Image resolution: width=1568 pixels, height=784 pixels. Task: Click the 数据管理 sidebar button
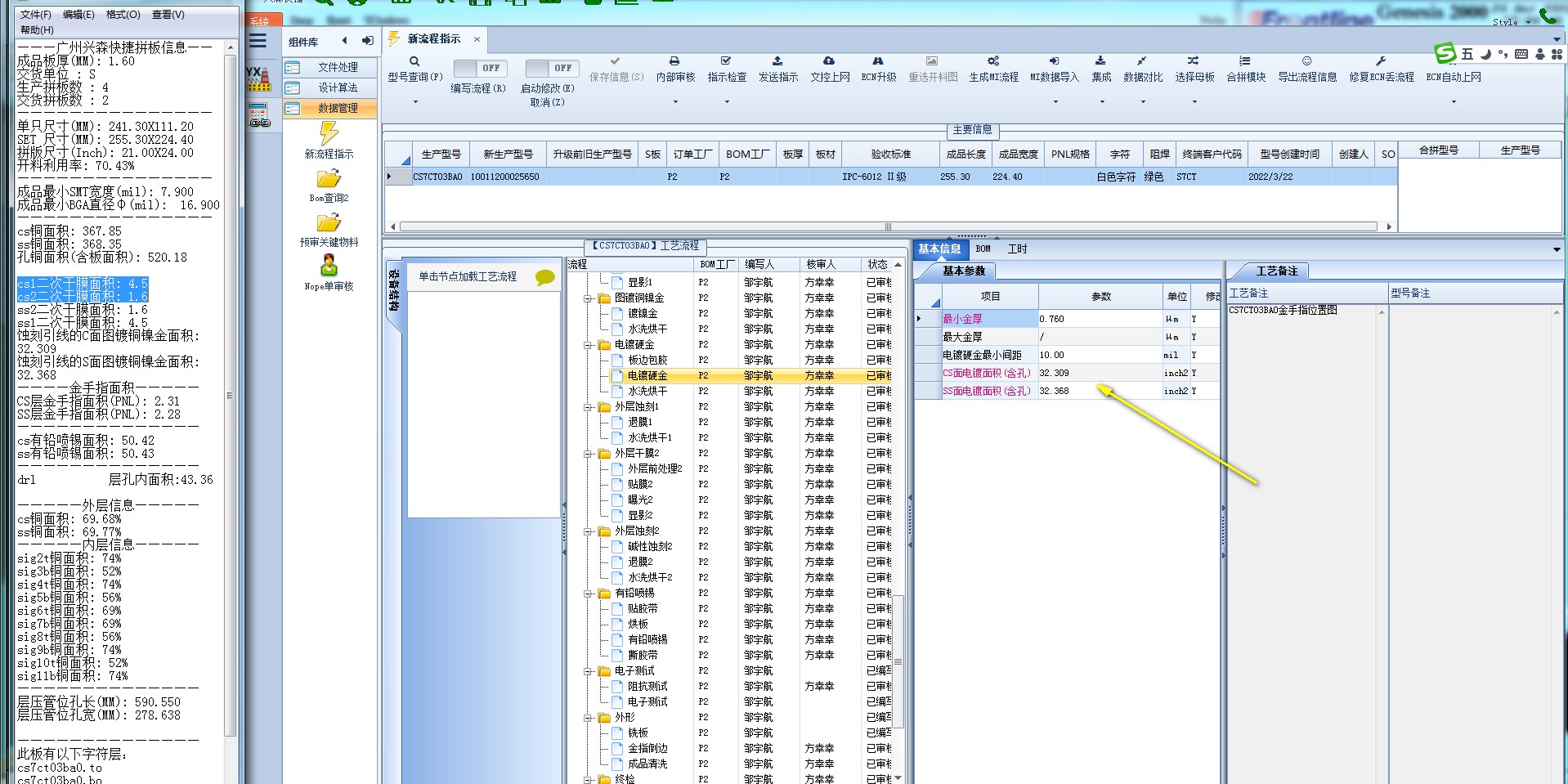(x=330, y=109)
